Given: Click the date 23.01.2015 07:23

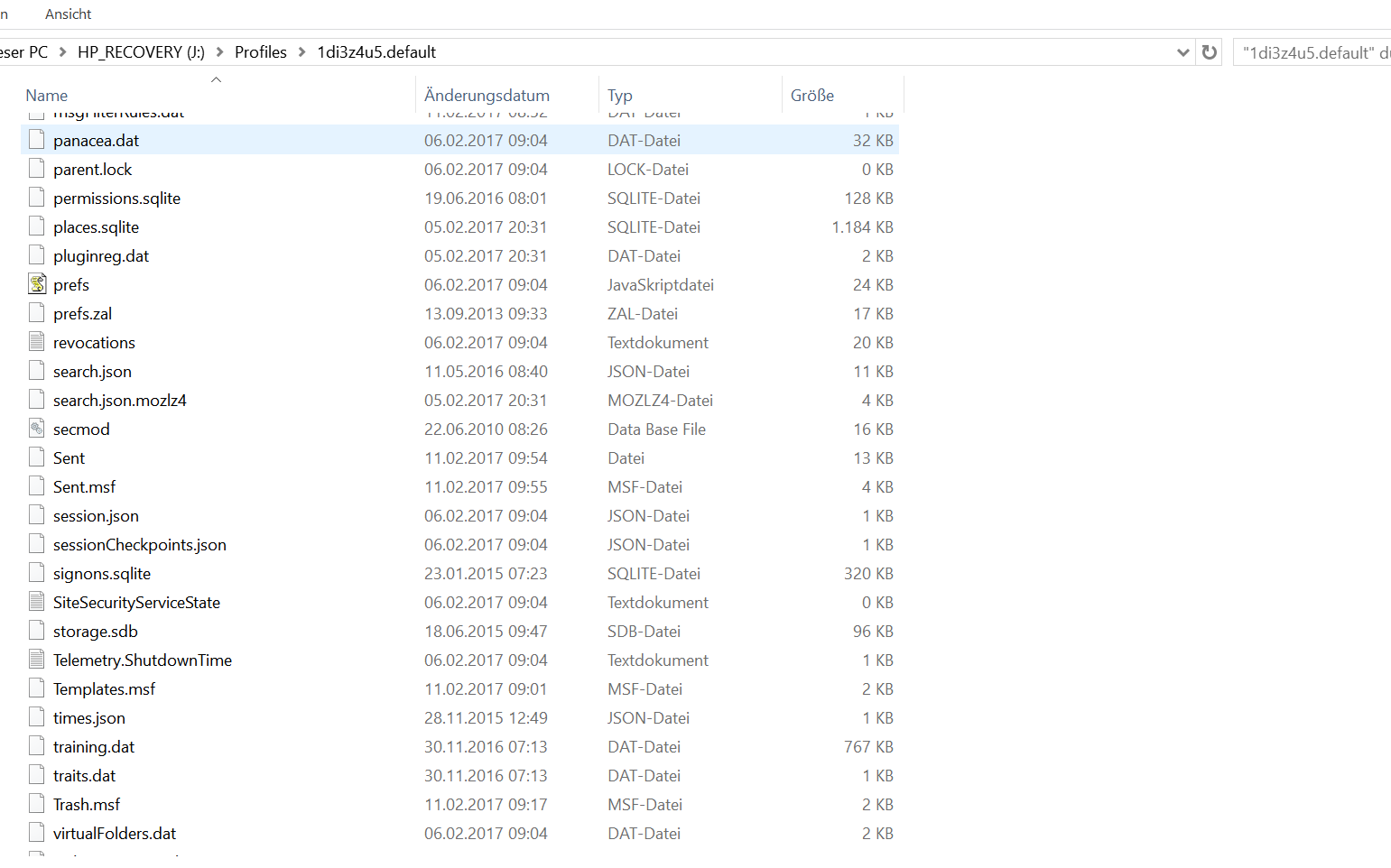Looking at the screenshot, I should [486, 574].
